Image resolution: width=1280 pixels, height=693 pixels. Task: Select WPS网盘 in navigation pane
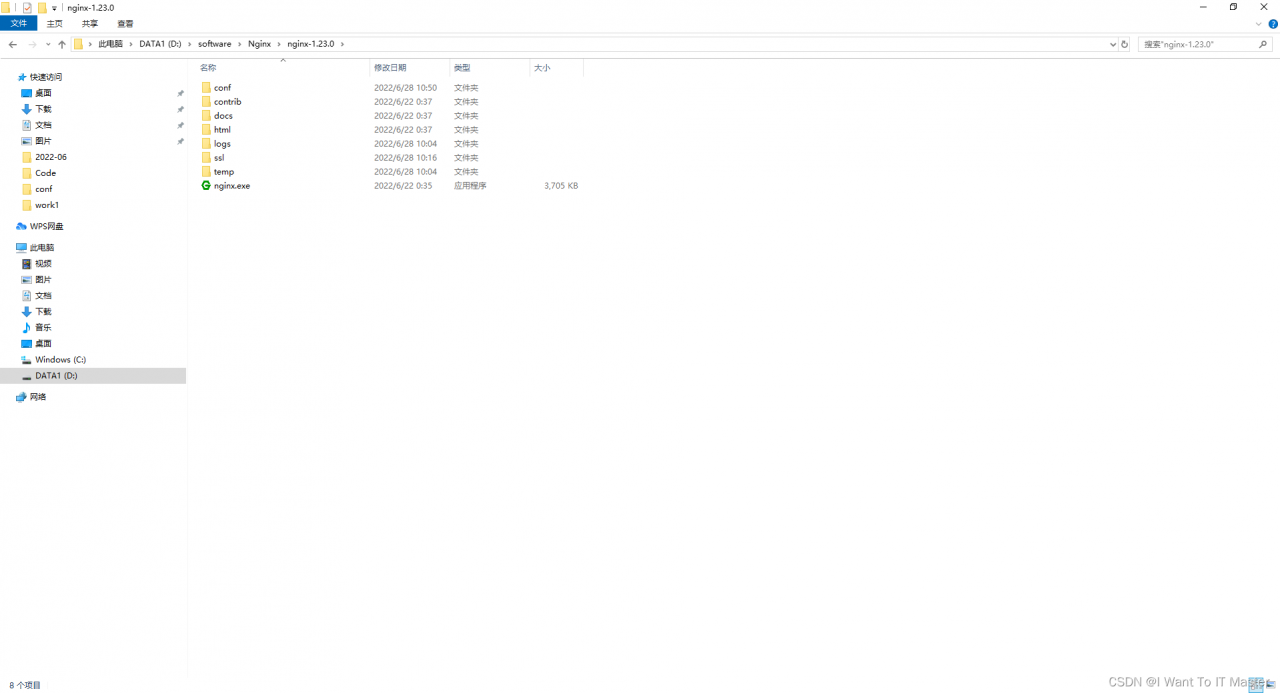[x=46, y=226]
